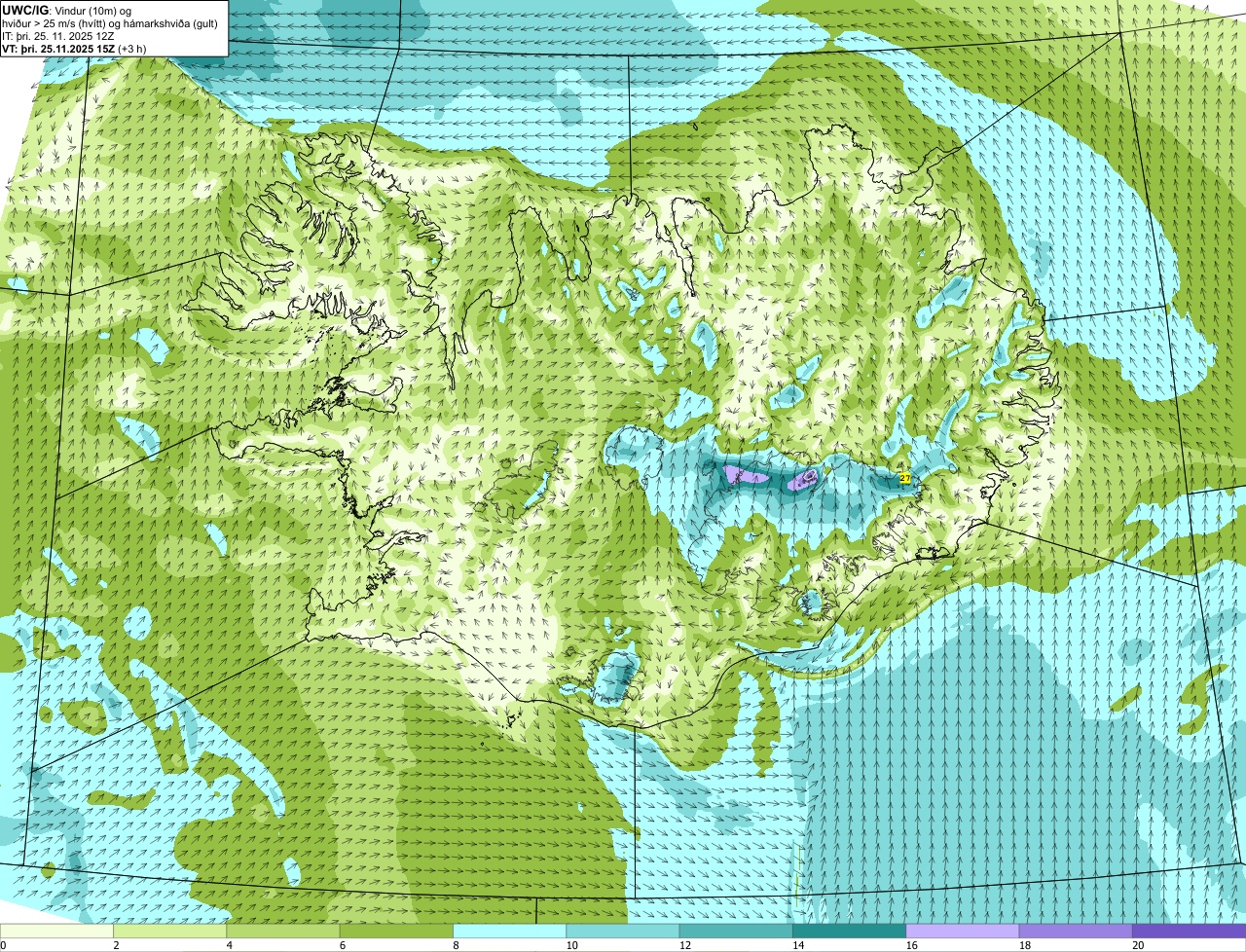Click the "4" scale label under the colorbar
Screen dimensions: 1246x952
(x=229, y=945)
